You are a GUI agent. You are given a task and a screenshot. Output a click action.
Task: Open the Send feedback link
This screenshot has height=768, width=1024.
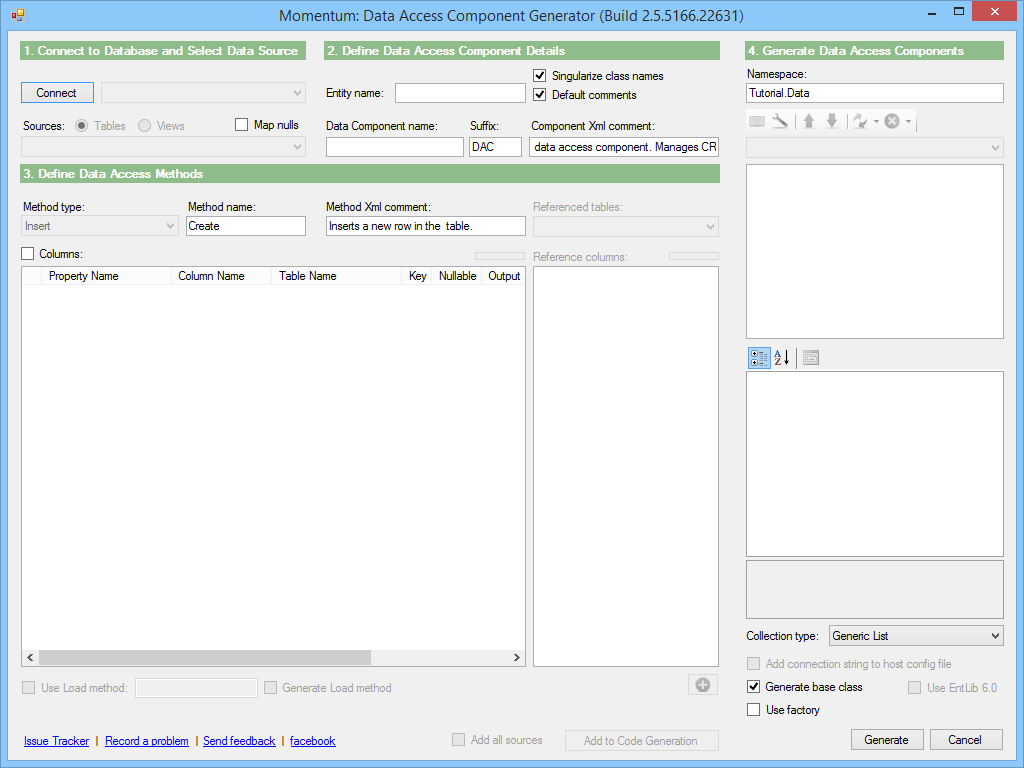coord(239,741)
